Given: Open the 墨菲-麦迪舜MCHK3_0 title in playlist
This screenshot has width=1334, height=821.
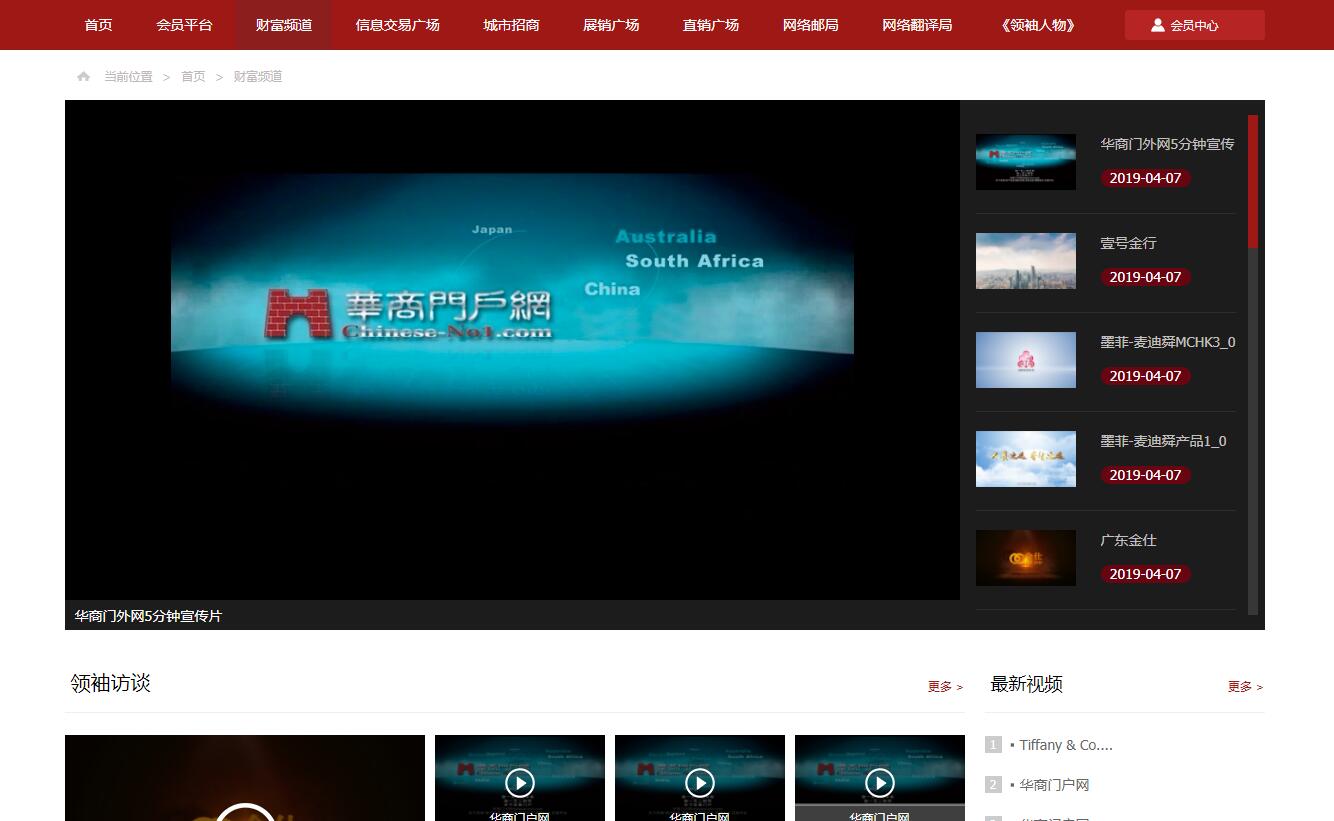Looking at the screenshot, I should pyautogui.click(x=1168, y=342).
